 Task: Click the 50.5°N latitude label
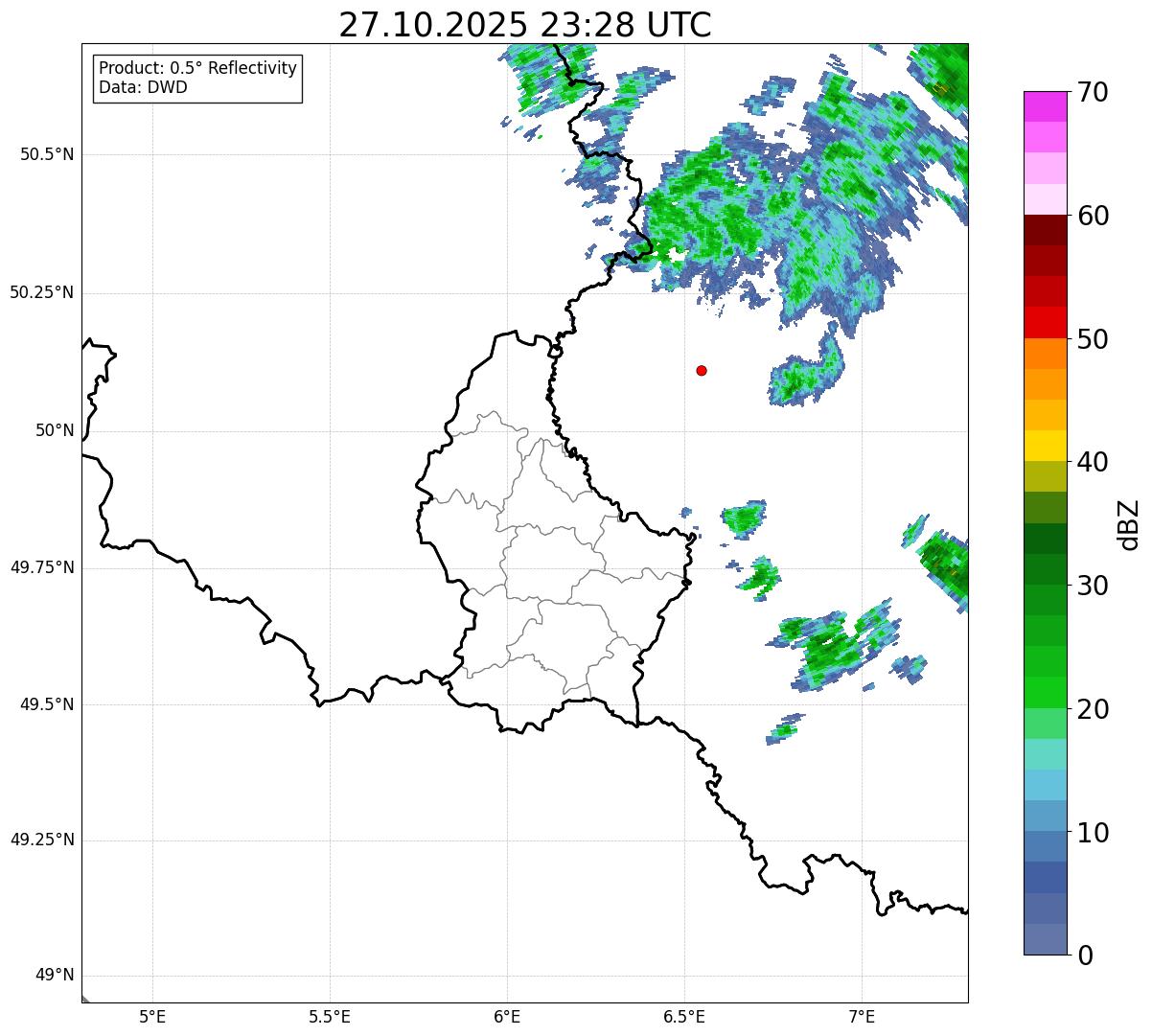click(x=47, y=154)
